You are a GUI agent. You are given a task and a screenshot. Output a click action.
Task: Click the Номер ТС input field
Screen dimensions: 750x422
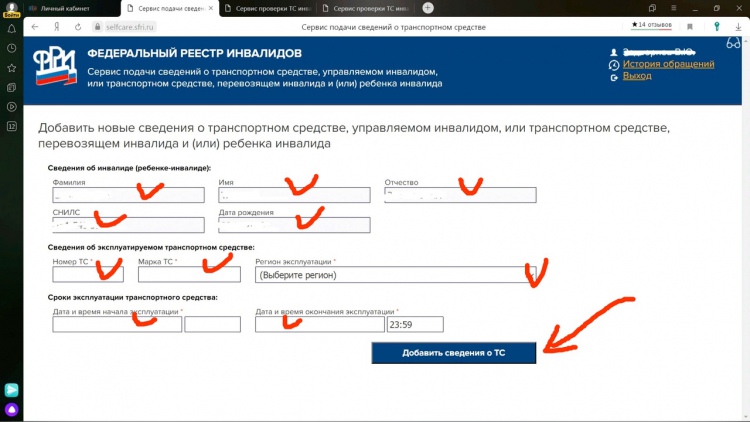tap(88, 274)
